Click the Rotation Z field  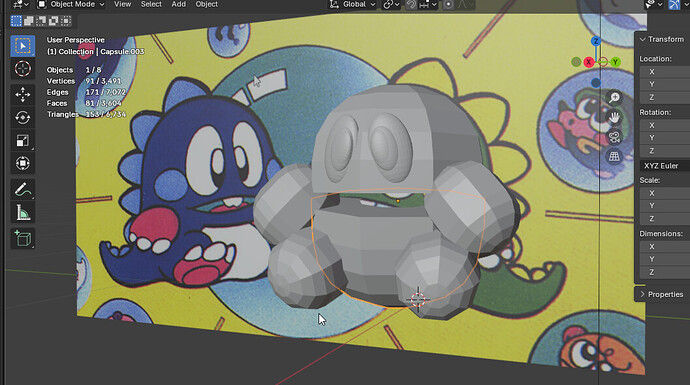point(664,151)
